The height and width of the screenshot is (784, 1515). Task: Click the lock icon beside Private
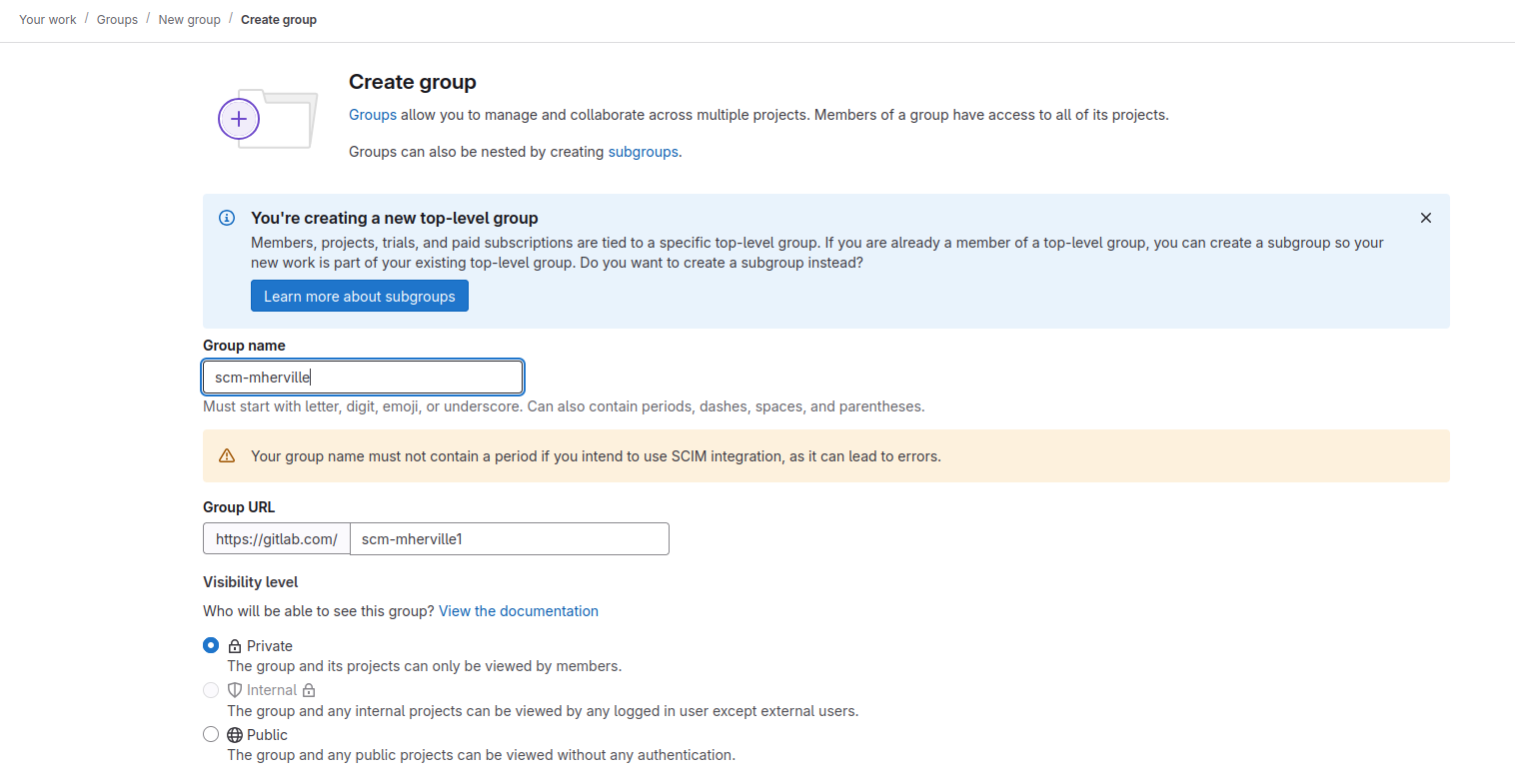click(235, 646)
